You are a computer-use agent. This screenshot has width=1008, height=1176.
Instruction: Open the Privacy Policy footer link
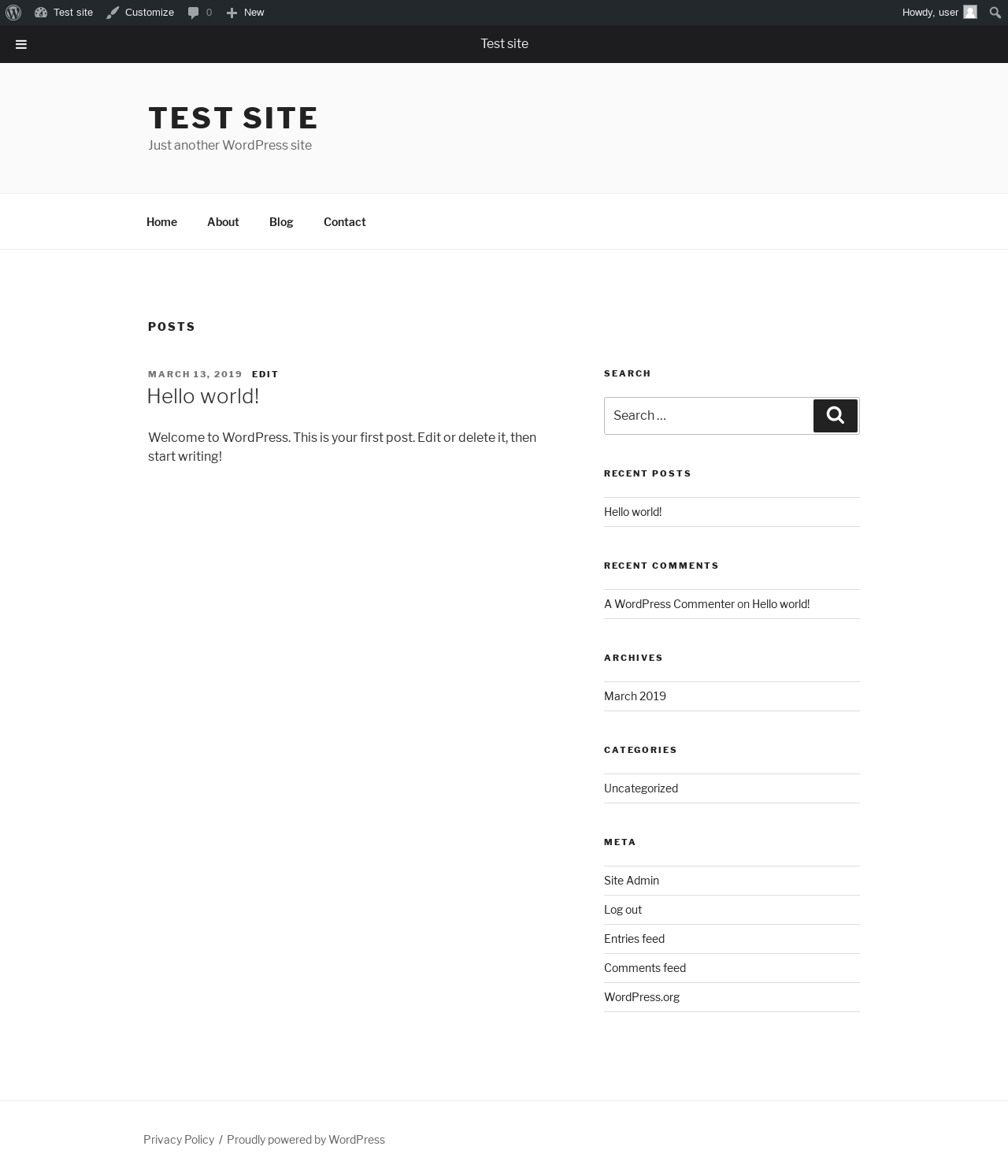point(179,1140)
